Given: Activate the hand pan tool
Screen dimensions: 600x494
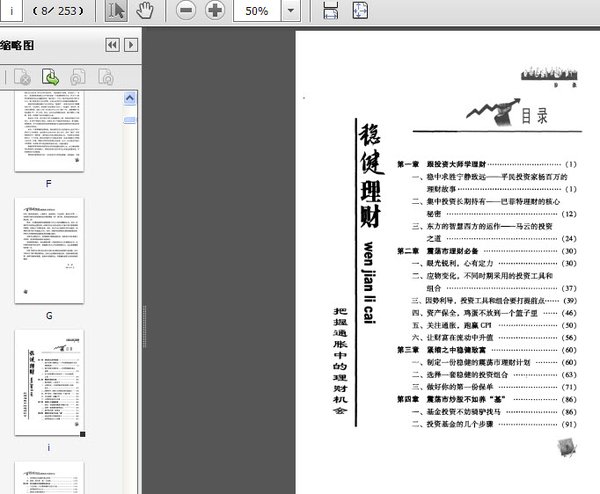Looking at the screenshot, I should click(145, 11).
